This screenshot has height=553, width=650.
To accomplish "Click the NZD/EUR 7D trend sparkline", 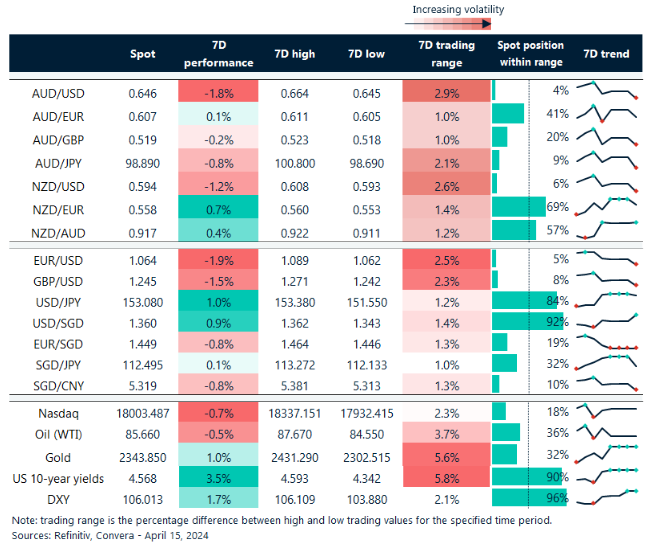I will 608,208.
